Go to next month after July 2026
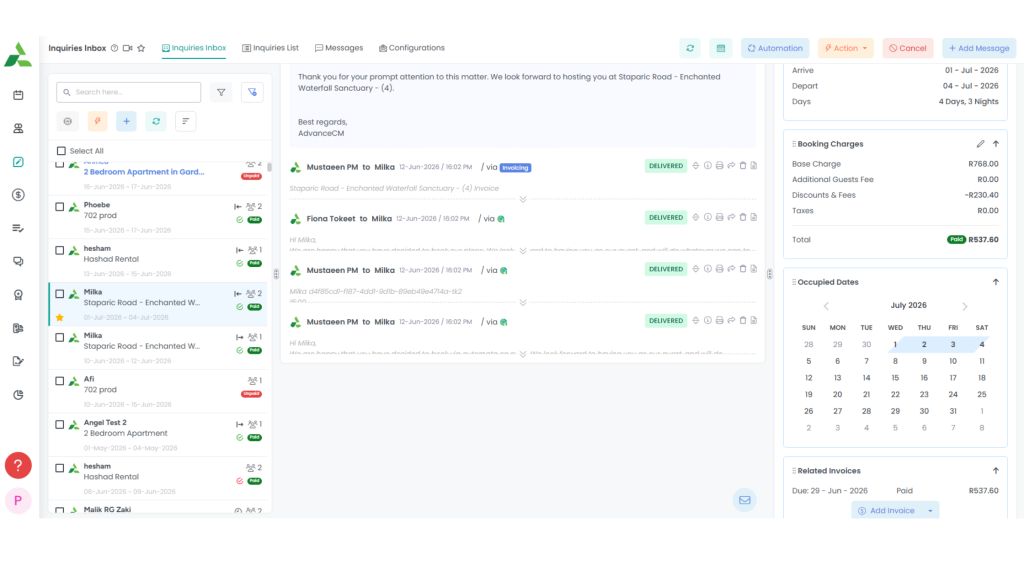Image resolution: width=1024 pixels, height=576 pixels. point(965,306)
